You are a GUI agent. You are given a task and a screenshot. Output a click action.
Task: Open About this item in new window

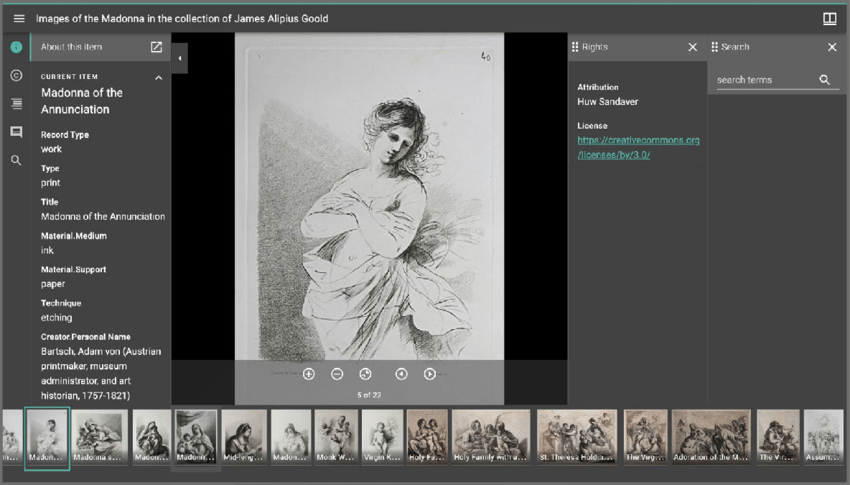coord(156,47)
